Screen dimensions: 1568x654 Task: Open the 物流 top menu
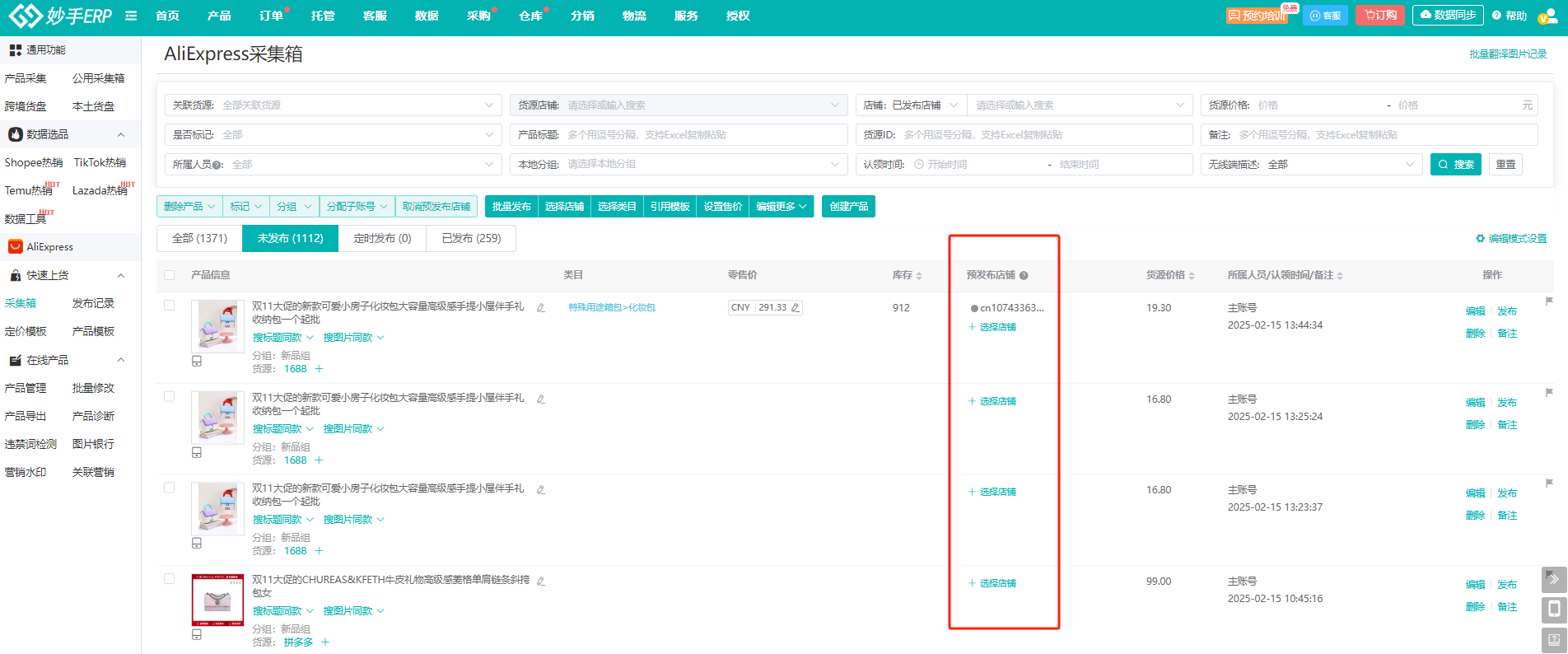[x=634, y=16]
